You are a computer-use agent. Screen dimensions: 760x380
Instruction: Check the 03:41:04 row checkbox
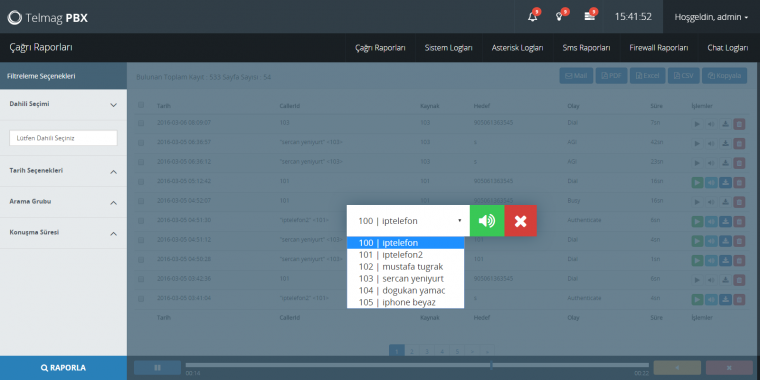click(x=141, y=299)
